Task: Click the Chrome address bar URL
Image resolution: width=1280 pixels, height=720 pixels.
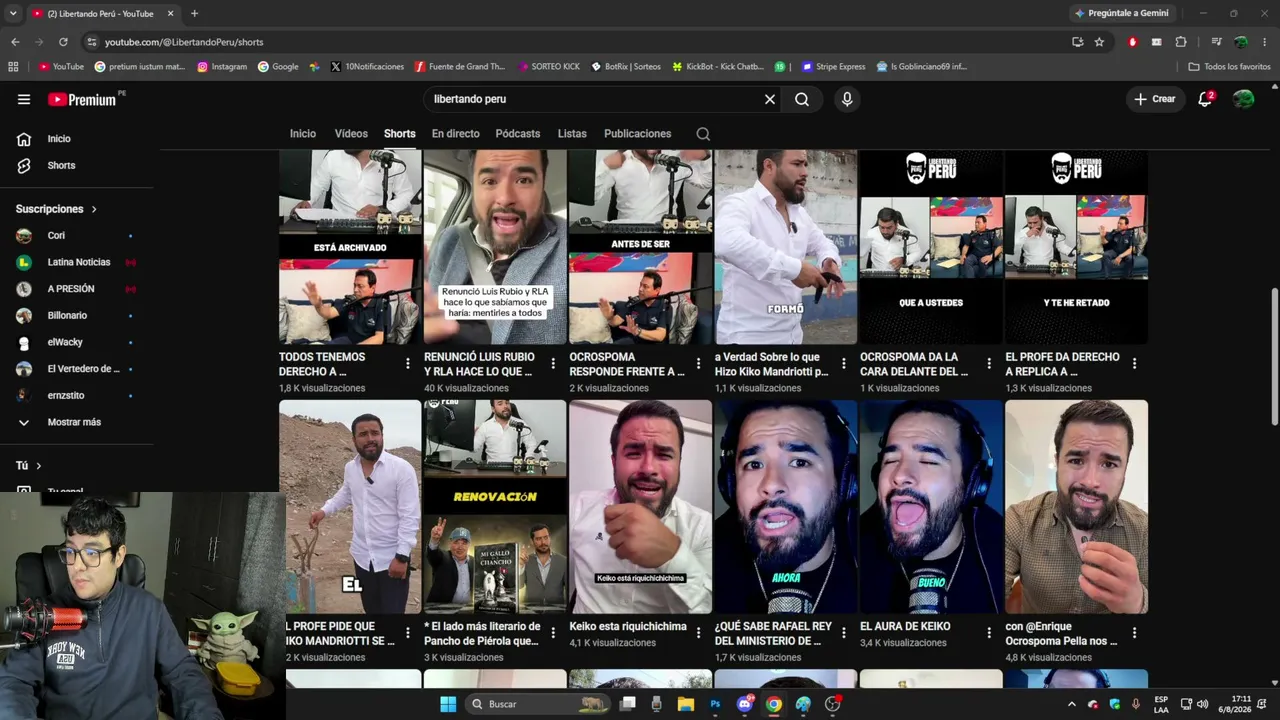Action: (184, 42)
